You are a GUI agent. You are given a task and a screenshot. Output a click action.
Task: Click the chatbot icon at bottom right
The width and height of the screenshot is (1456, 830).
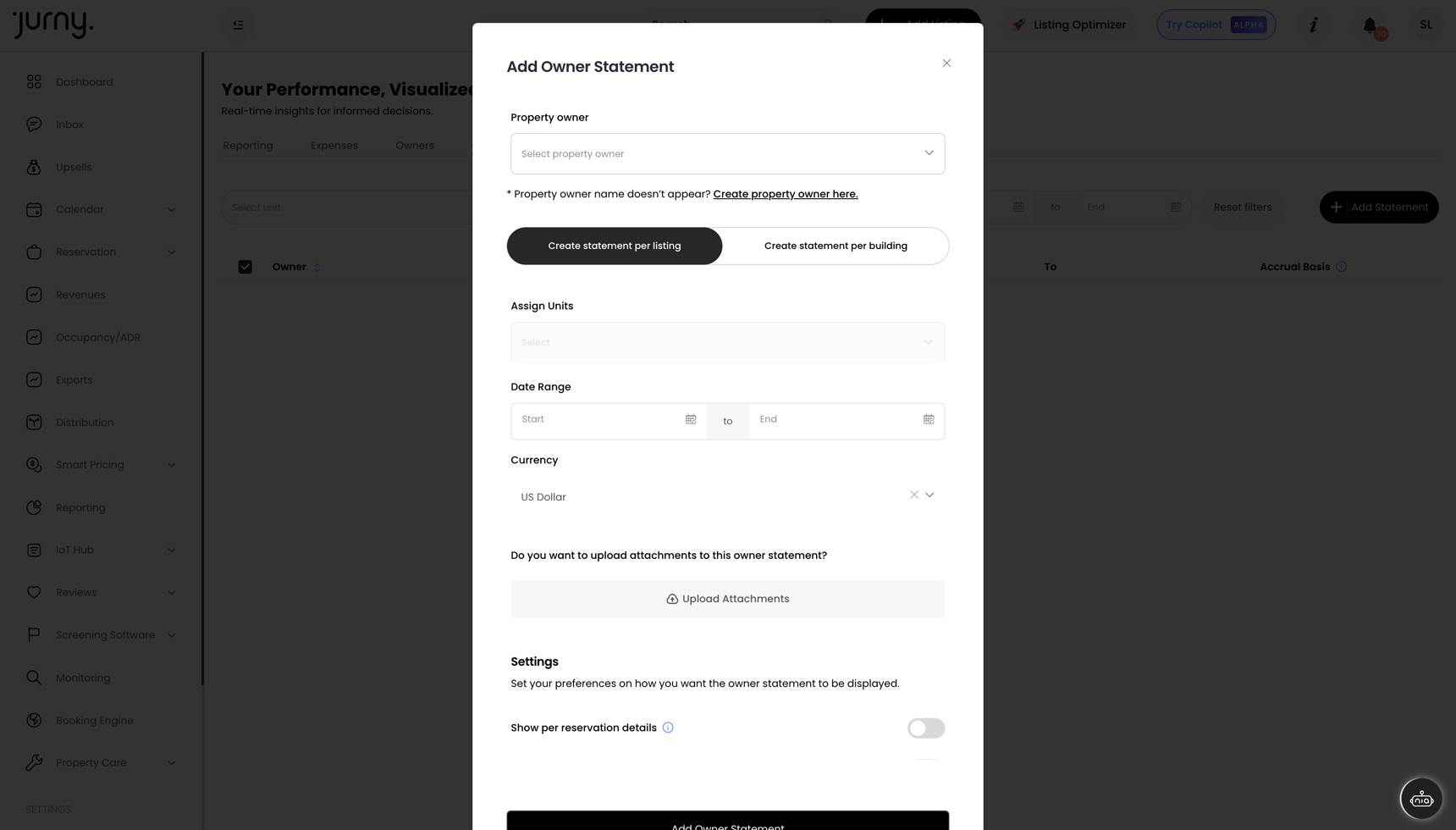pos(1421,798)
